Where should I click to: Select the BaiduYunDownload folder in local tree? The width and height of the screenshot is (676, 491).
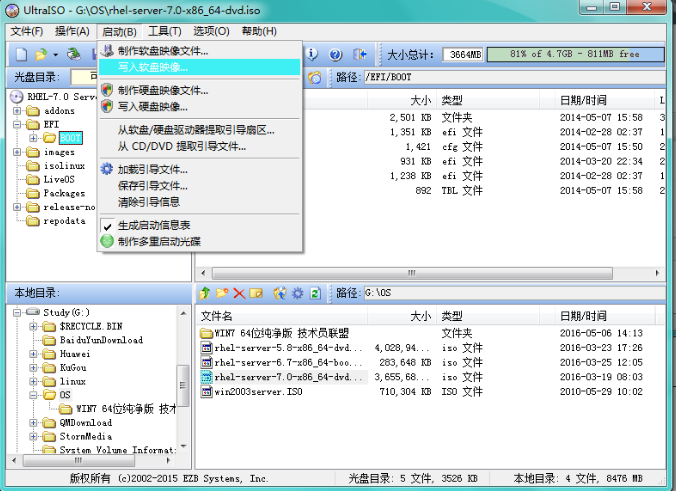click(101, 340)
